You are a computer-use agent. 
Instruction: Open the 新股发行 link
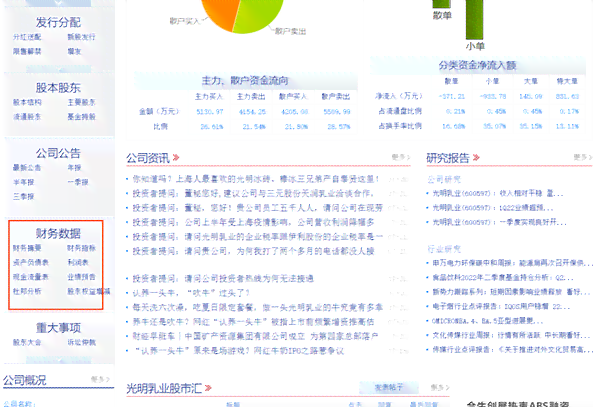81,37
